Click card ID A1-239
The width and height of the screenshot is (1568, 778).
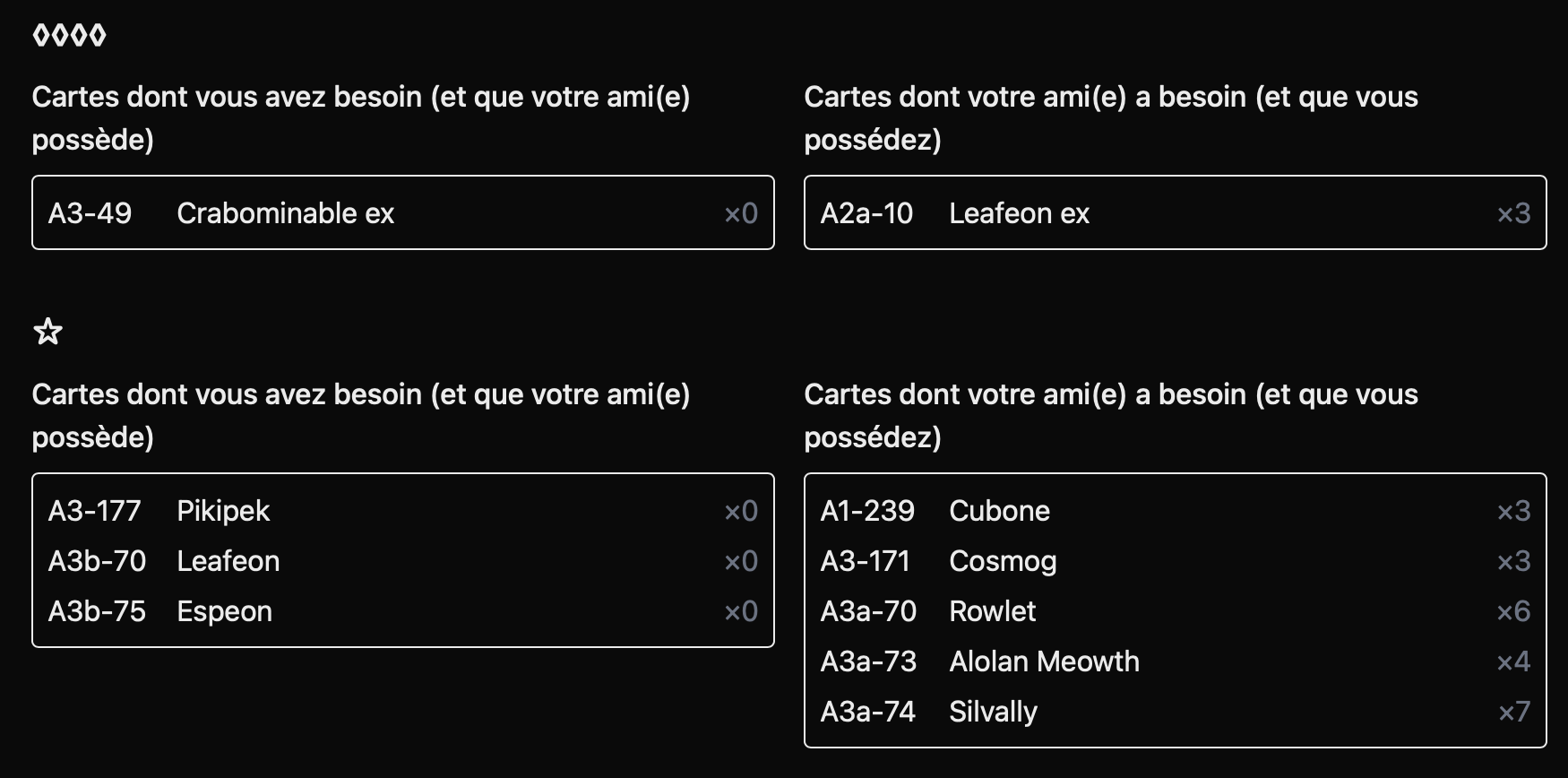[x=867, y=511]
